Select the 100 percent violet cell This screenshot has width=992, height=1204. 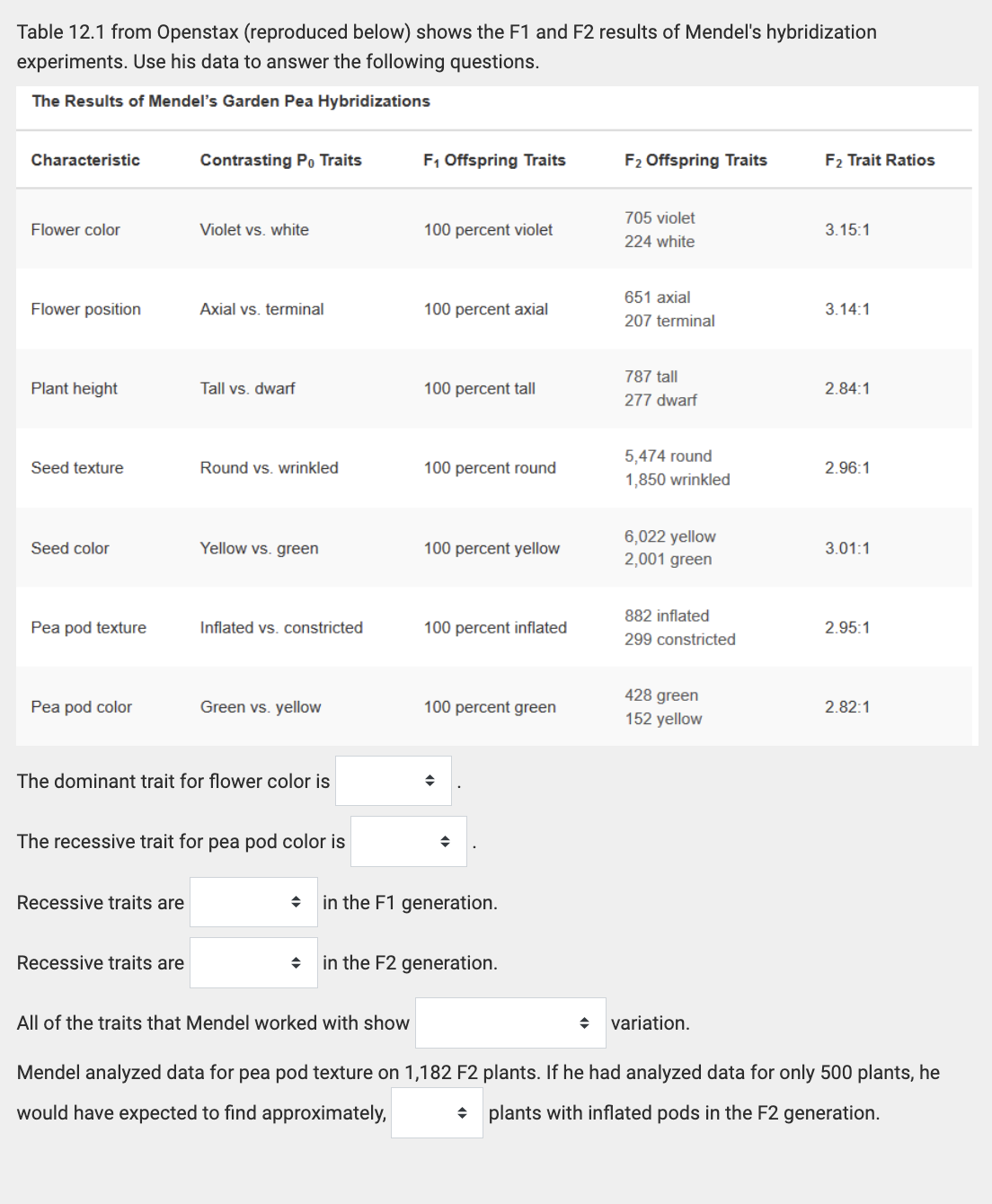(487, 229)
